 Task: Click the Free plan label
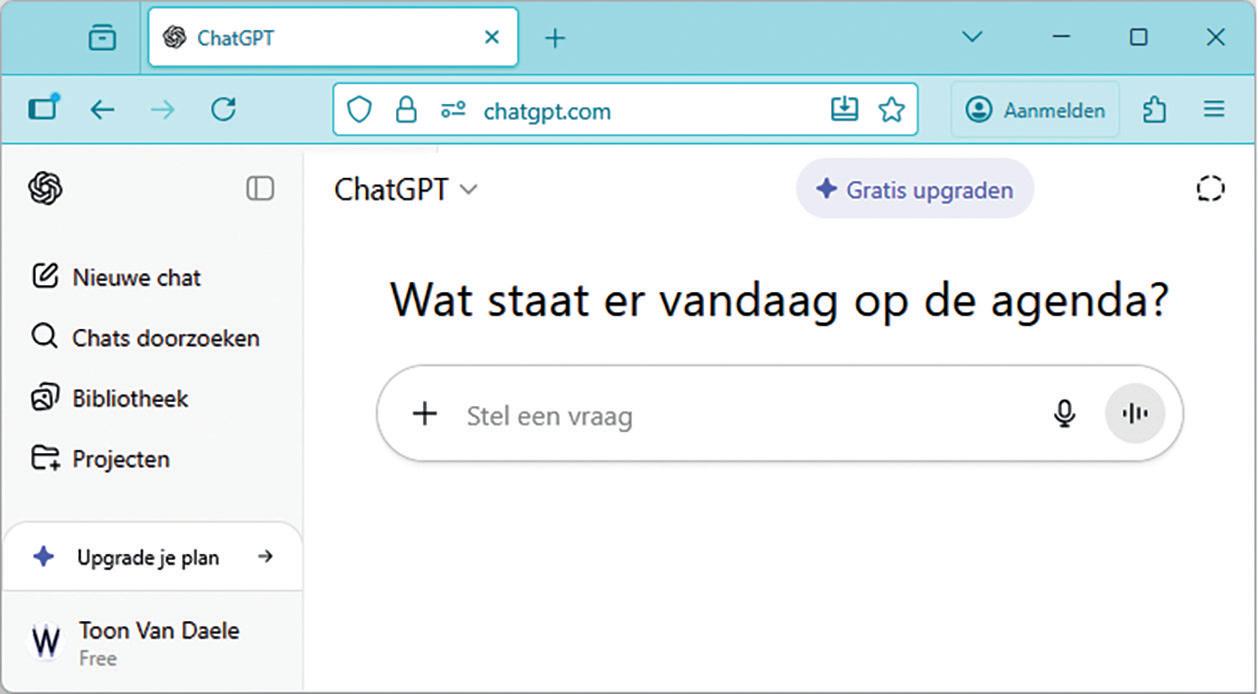[x=98, y=659]
